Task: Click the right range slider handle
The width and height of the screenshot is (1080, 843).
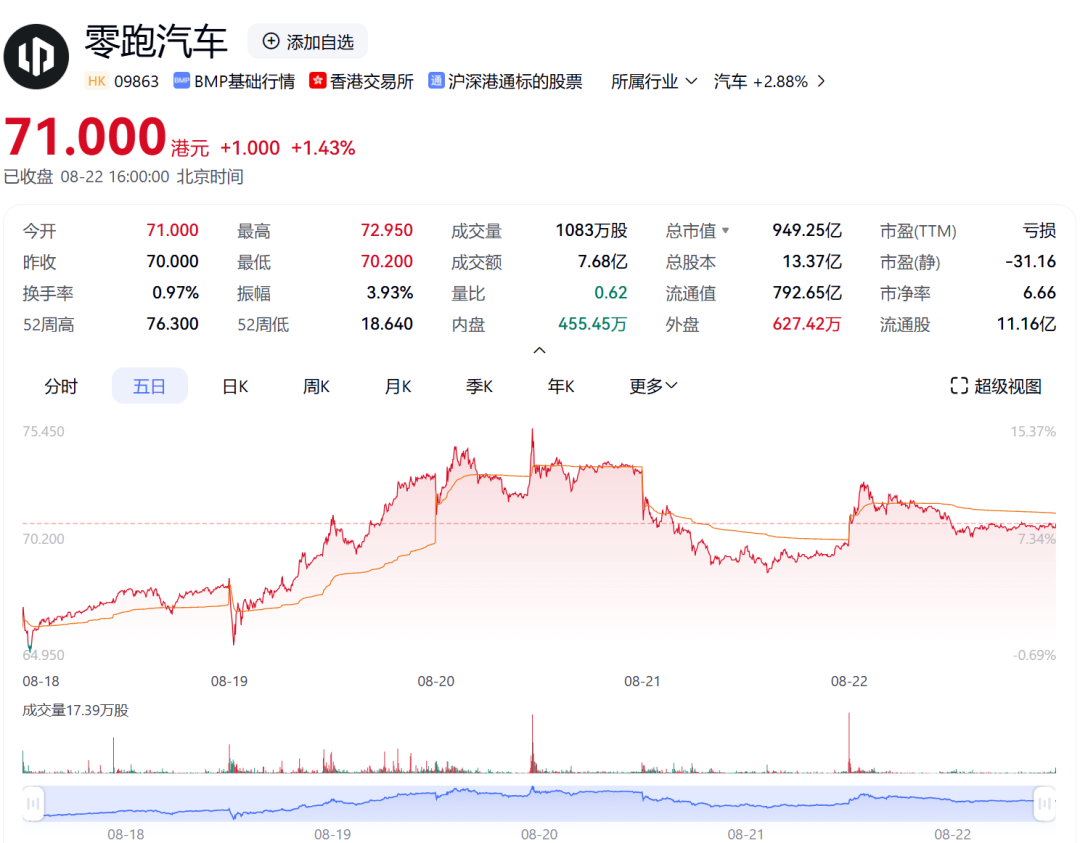Action: [1045, 803]
